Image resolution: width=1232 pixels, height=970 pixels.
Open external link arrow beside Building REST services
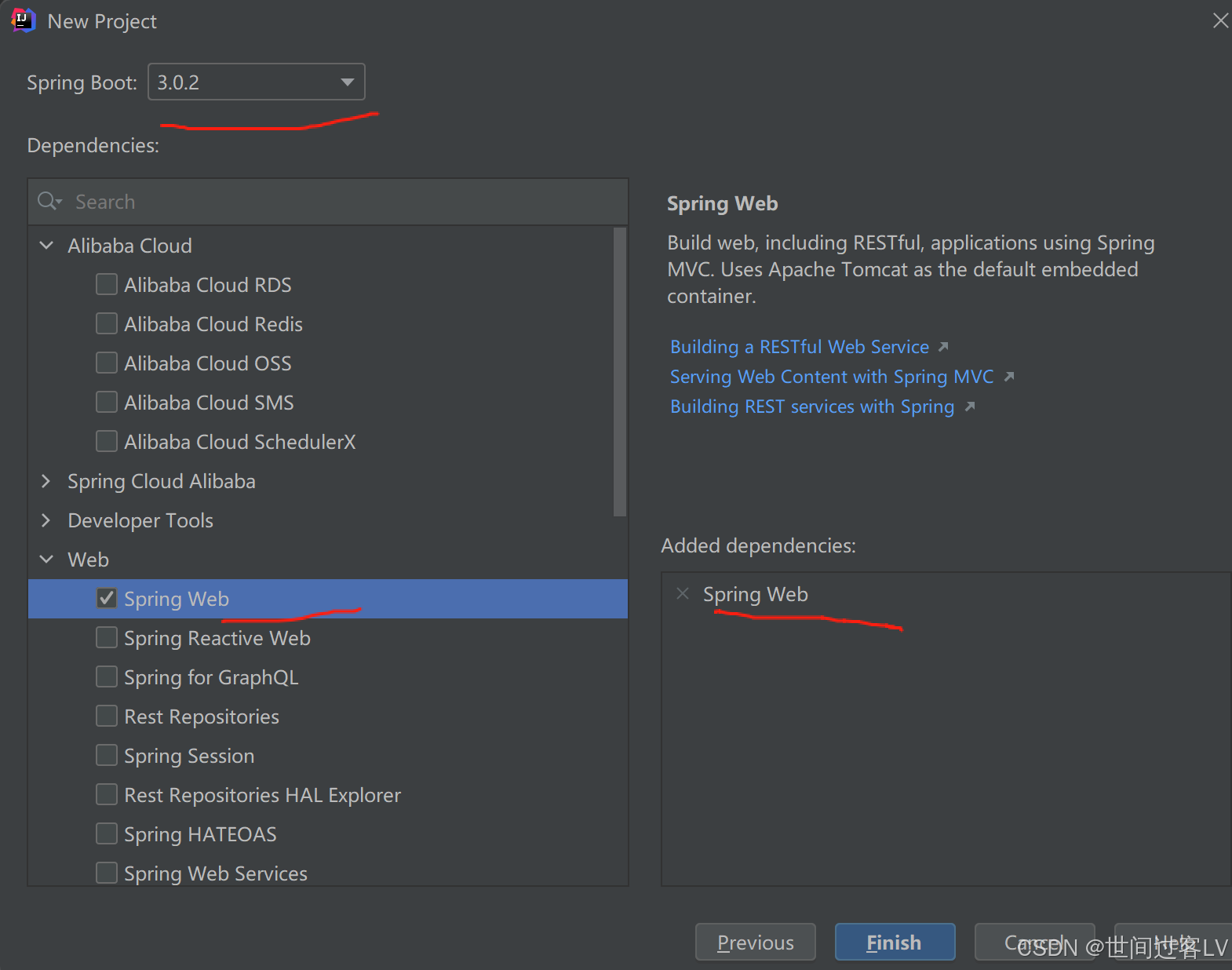pos(970,407)
